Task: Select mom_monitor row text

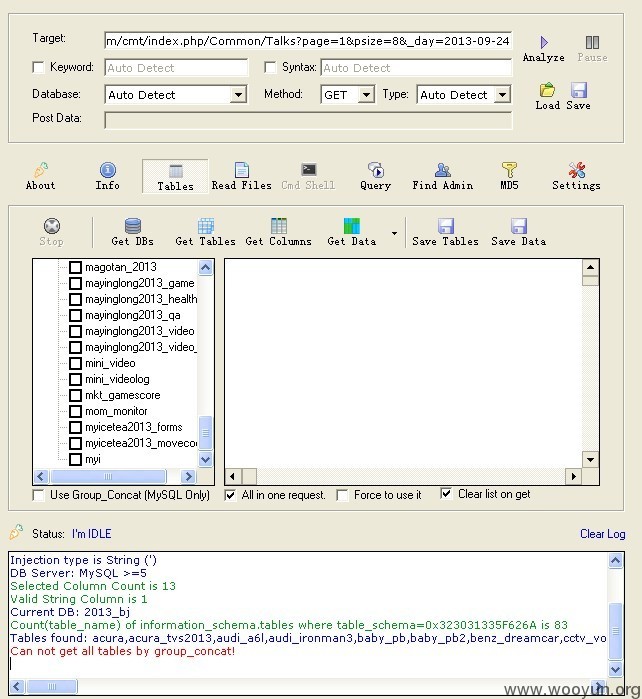Action: tap(116, 411)
